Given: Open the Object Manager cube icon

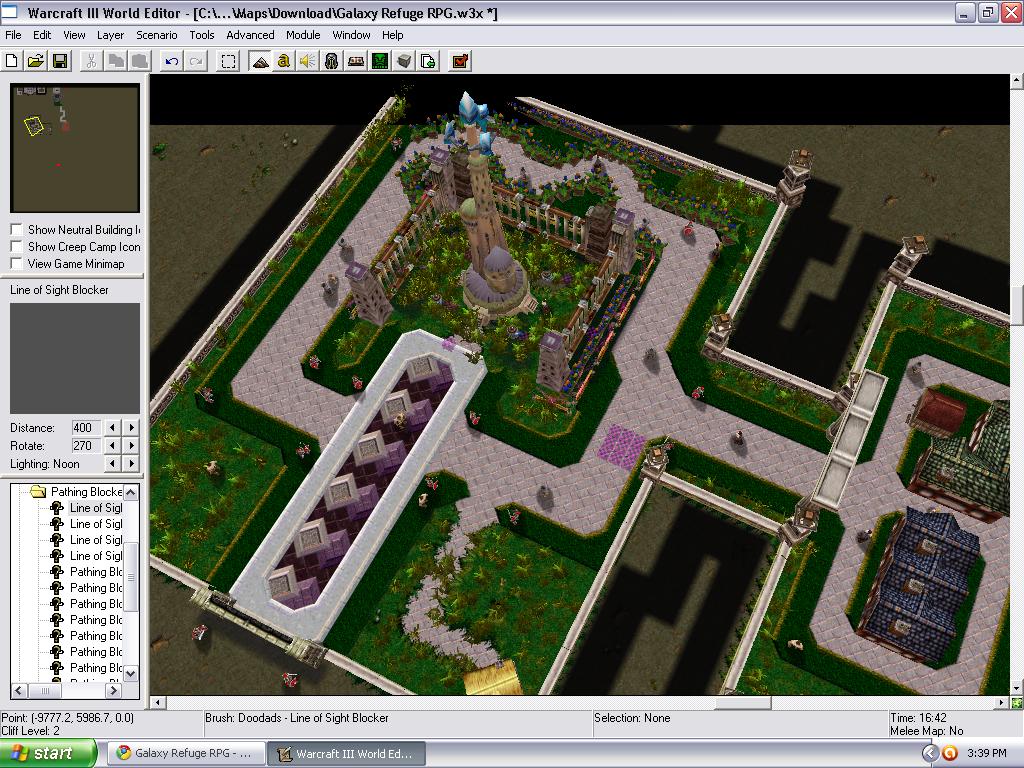Looking at the screenshot, I should (x=404, y=61).
